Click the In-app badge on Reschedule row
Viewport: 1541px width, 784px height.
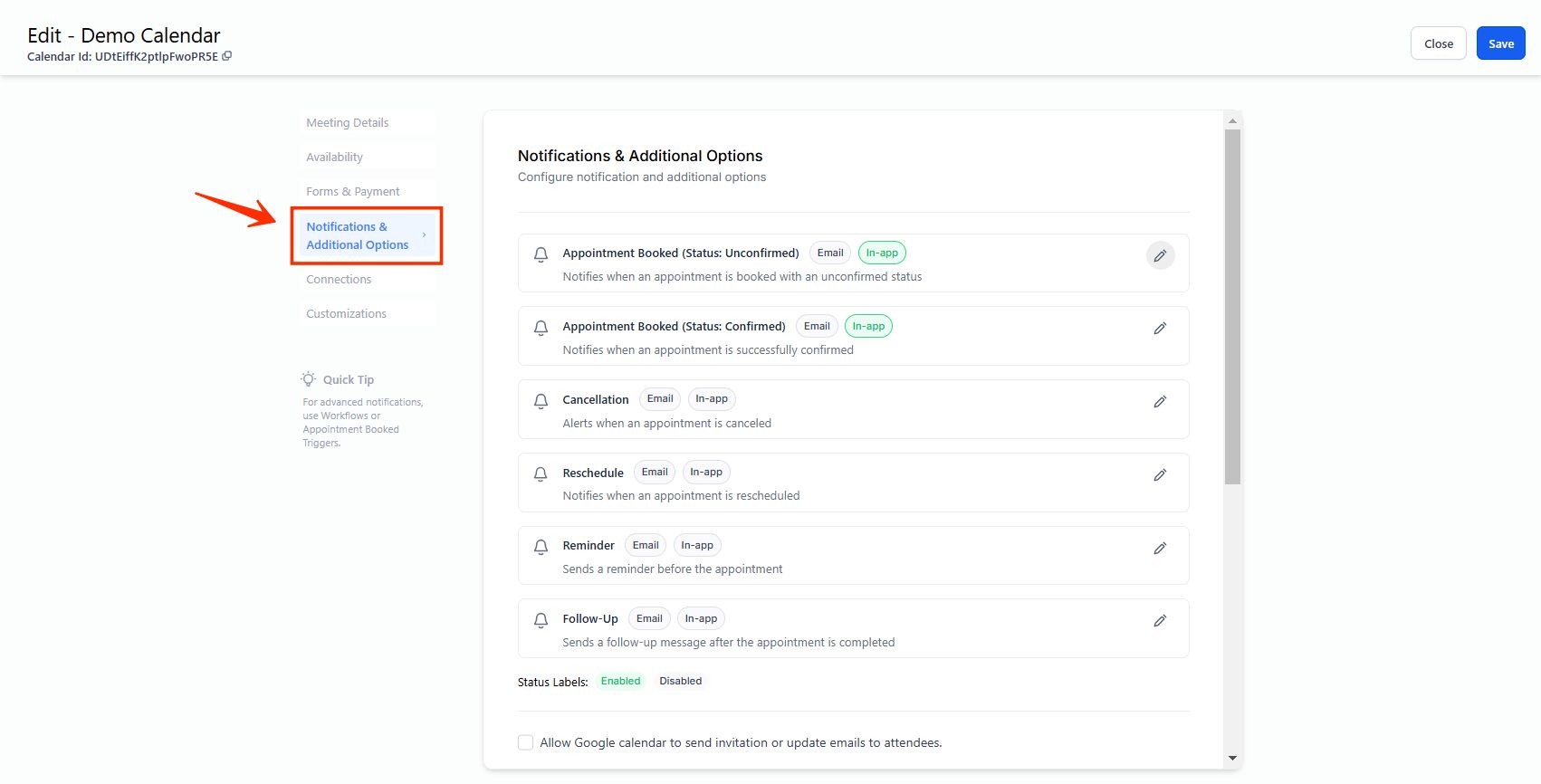click(706, 473)
